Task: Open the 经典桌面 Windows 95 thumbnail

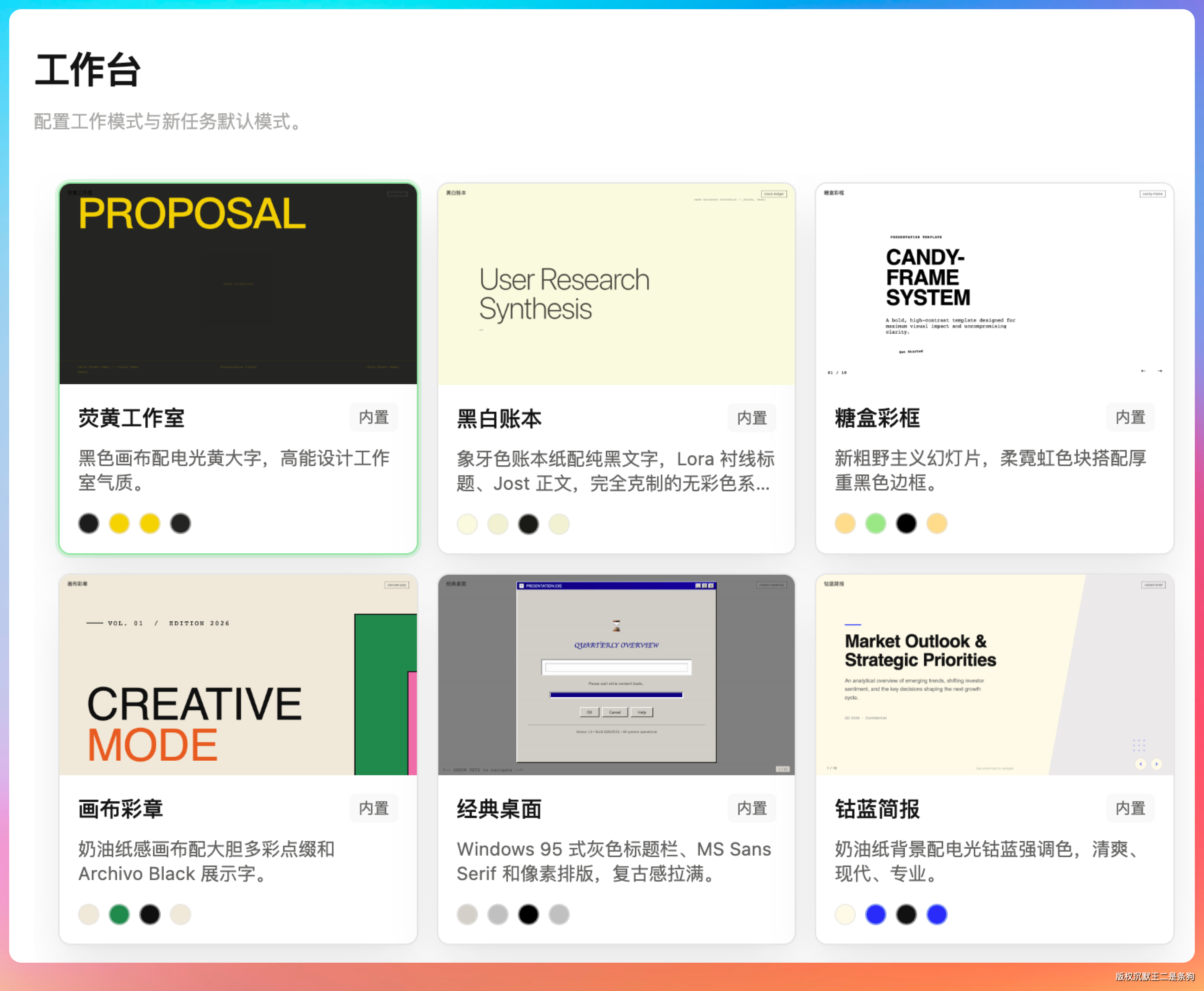Action: point(616,675)
